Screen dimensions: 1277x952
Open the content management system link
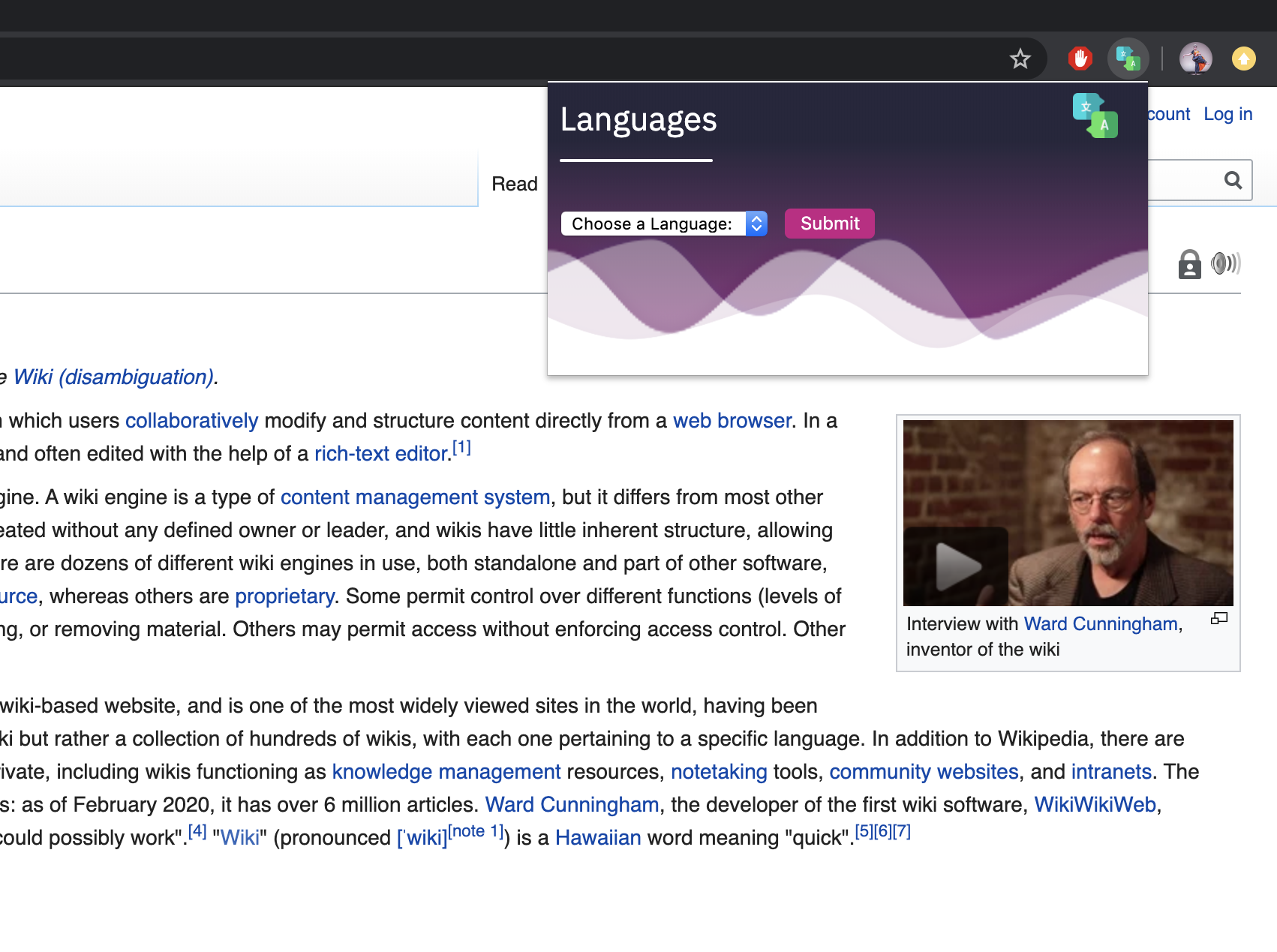(x=415, y=497)
